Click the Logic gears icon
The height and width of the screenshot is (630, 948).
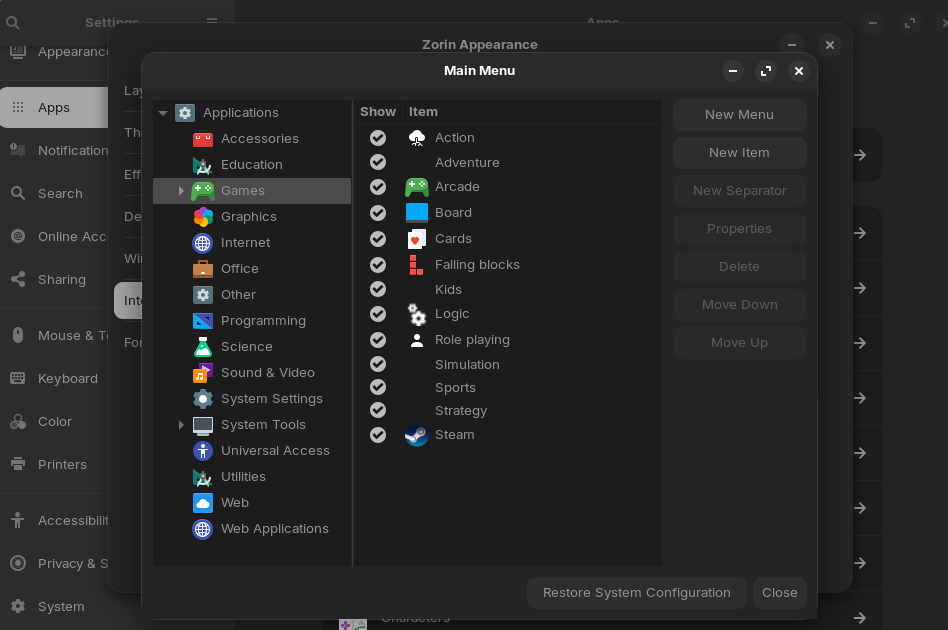[x=416, y=314]
